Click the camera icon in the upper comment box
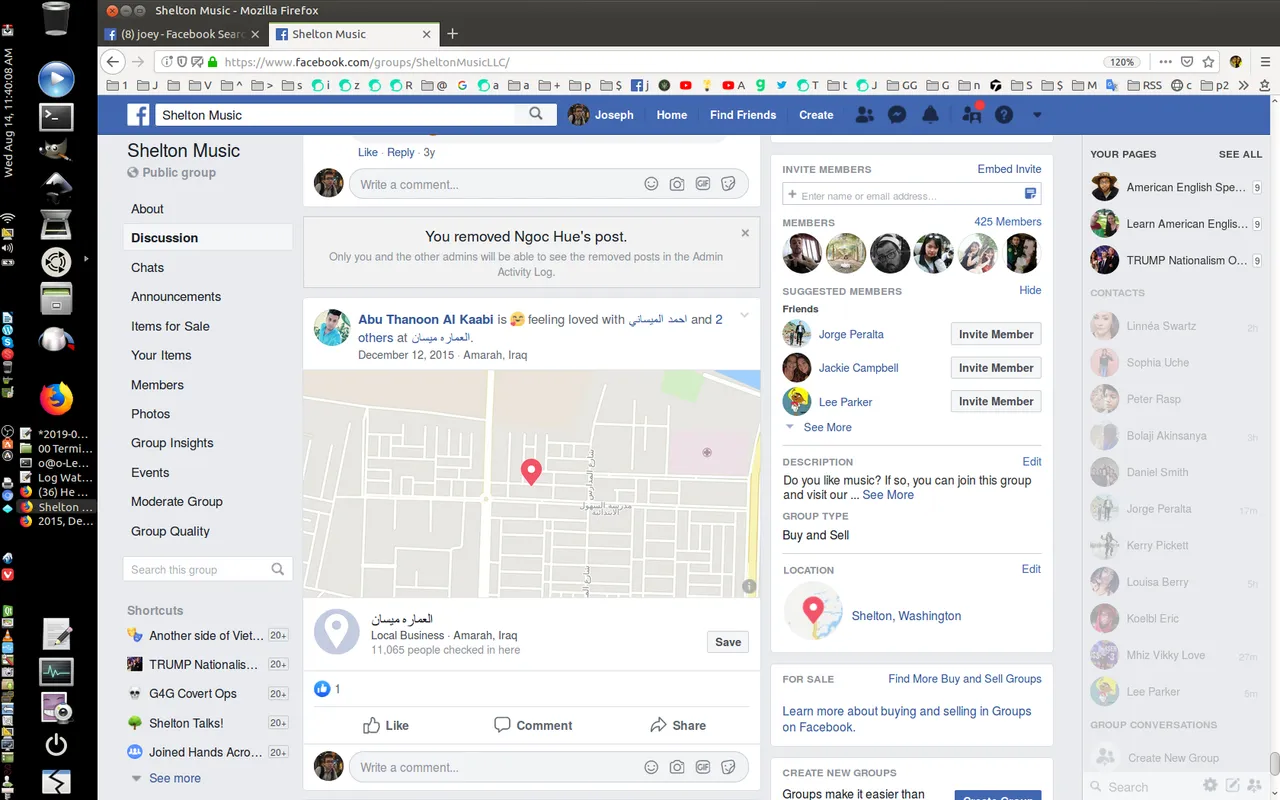This screenshot has width=1280, height=800. click(x=677, y=184)
